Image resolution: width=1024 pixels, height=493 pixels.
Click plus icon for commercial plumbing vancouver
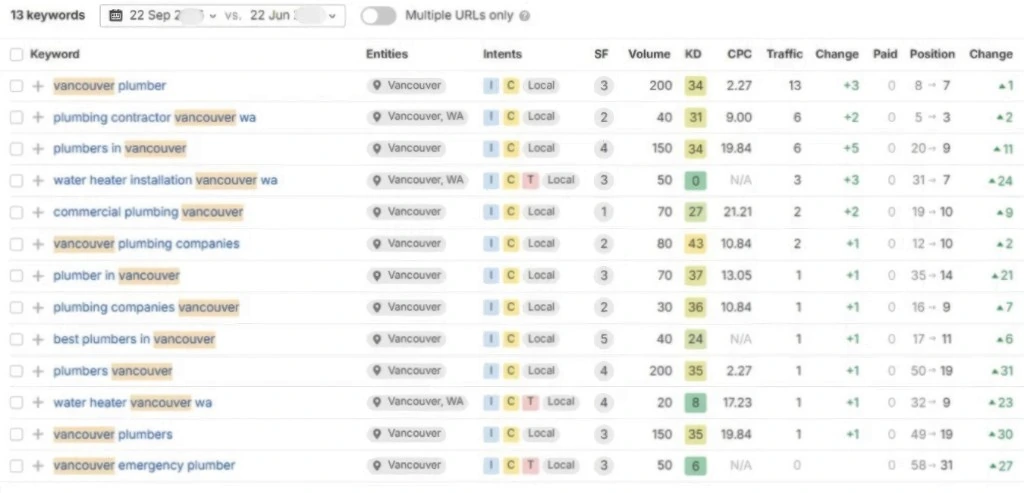(38, 212)
